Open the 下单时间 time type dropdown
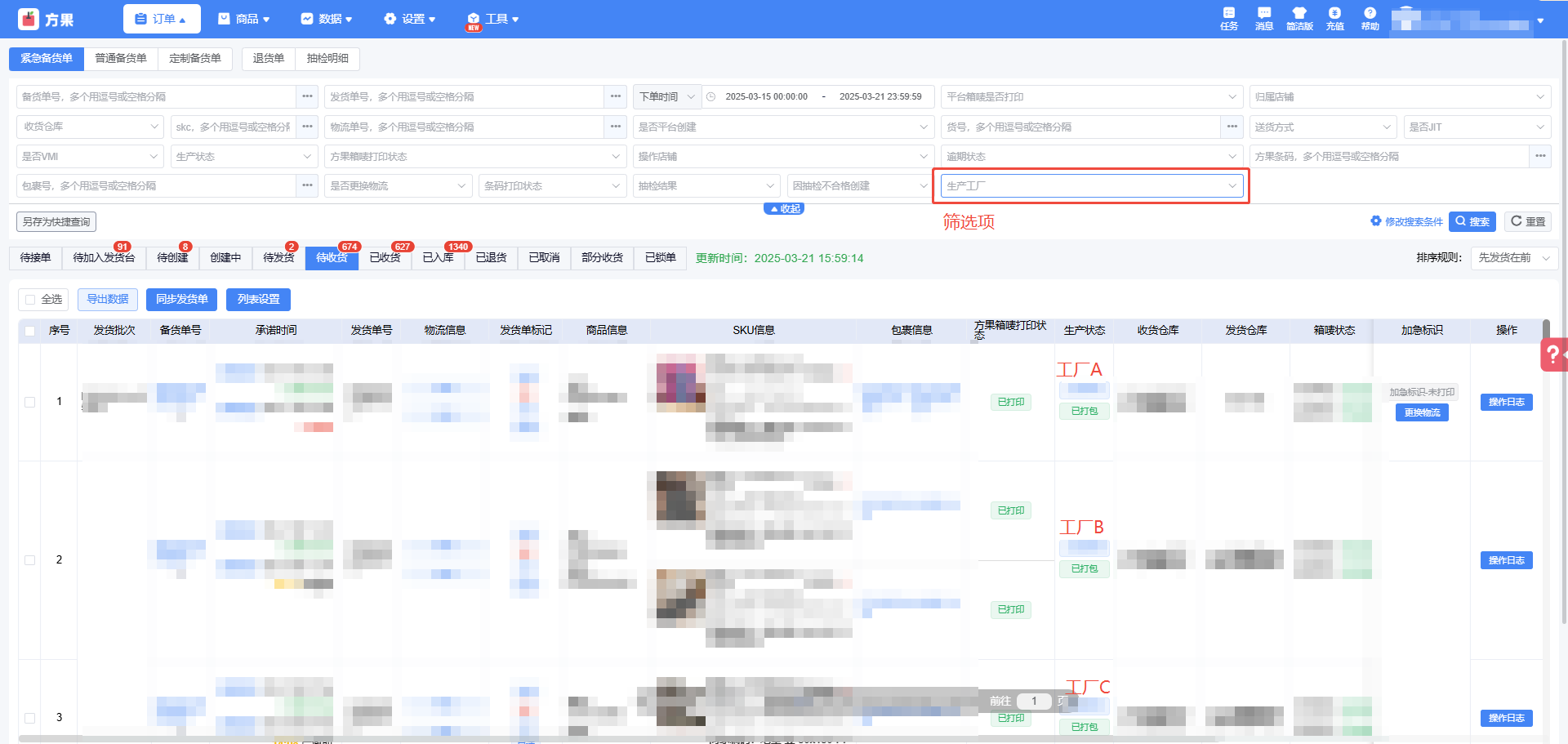Viewport: 1568px width, 744px height. pyautogui.click(x=667, y=96)
